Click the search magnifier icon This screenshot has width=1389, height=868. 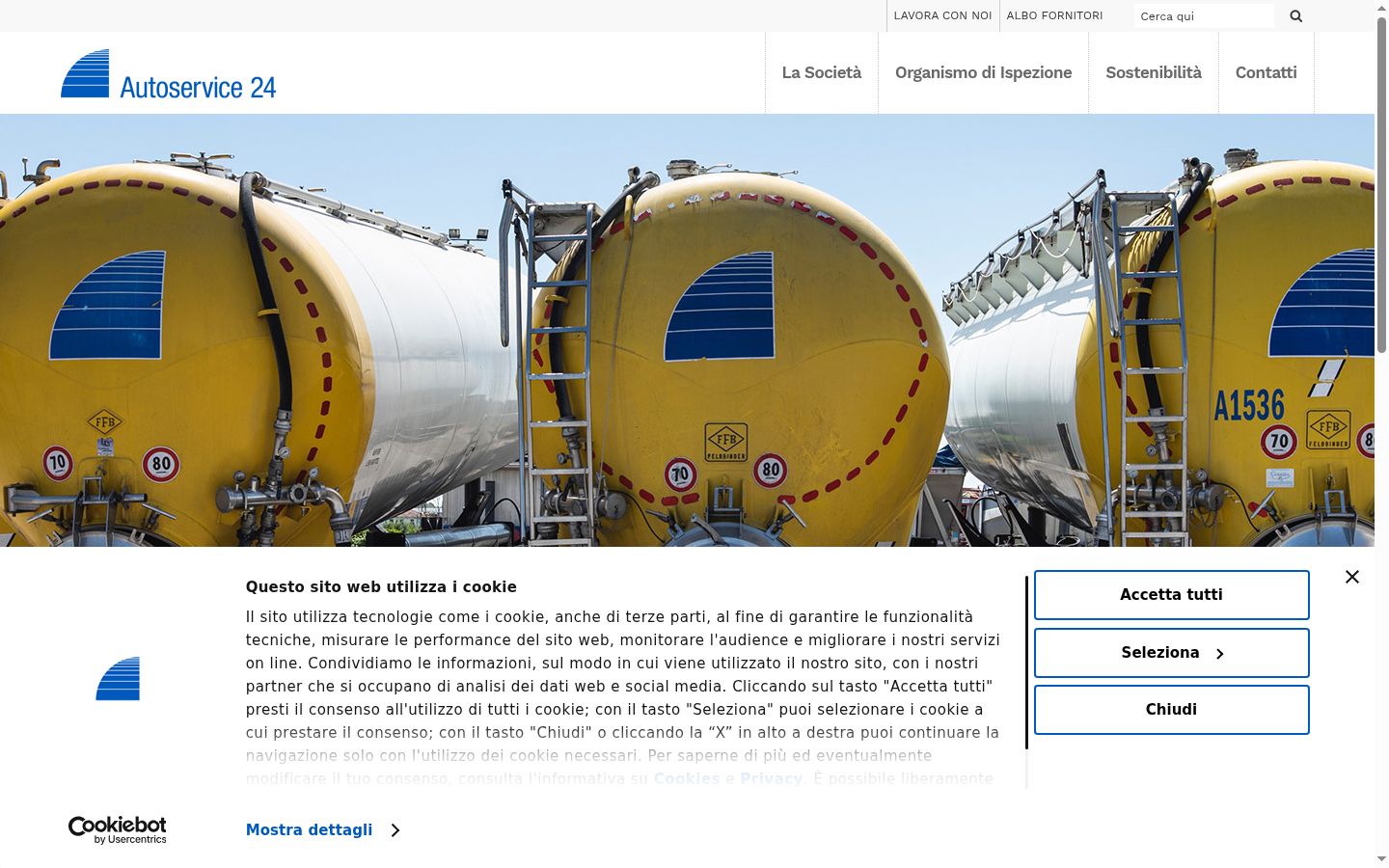pyautogui.click(x=1295, y=15)
